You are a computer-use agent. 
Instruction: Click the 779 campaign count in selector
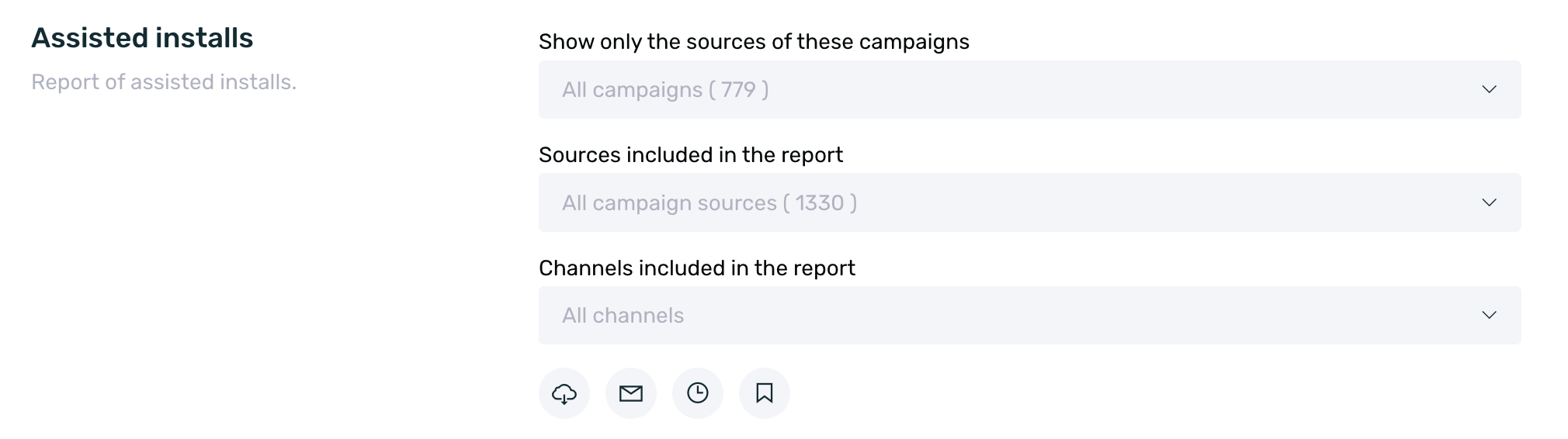738,90
